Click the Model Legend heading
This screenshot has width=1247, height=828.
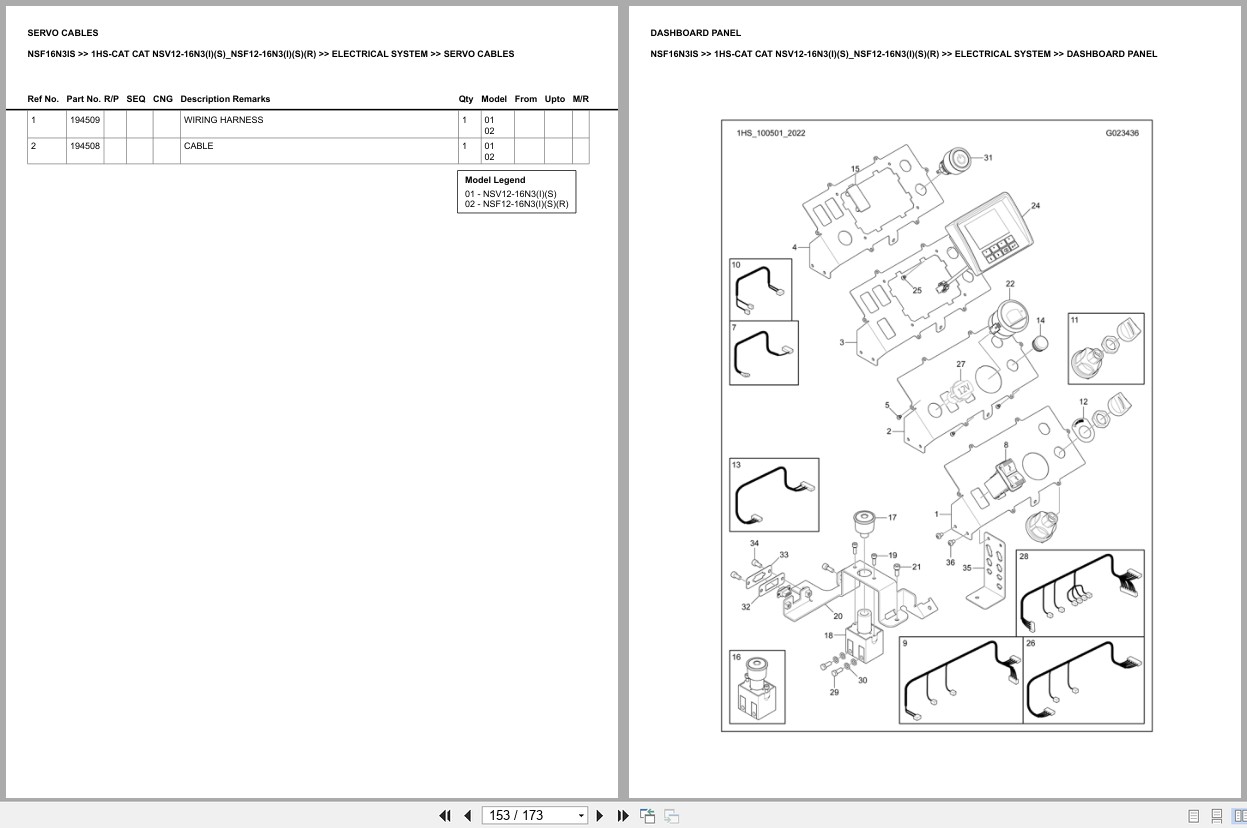click(x=495, y=180)
